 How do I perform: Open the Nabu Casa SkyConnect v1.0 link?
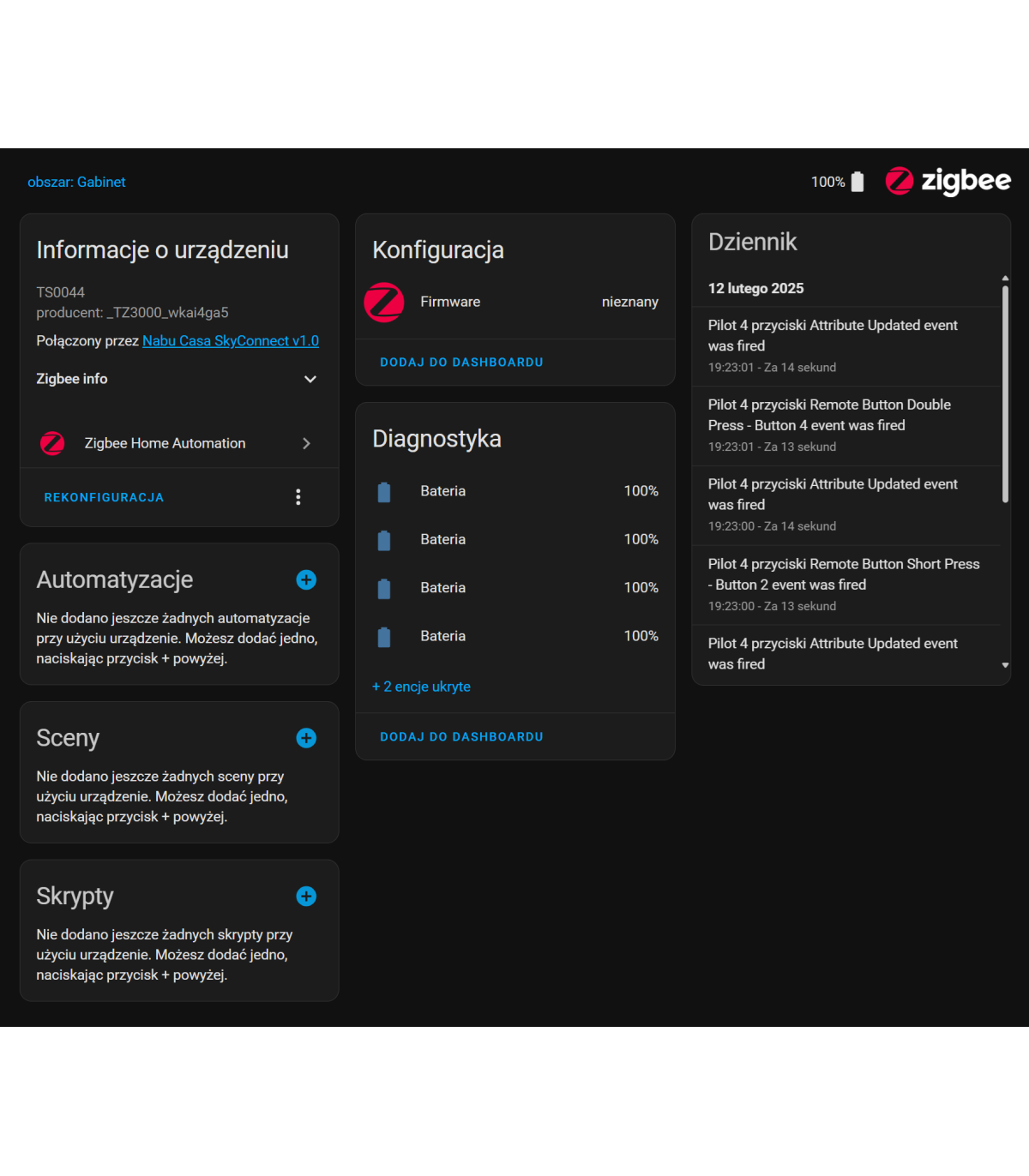(x=231, y=340)
